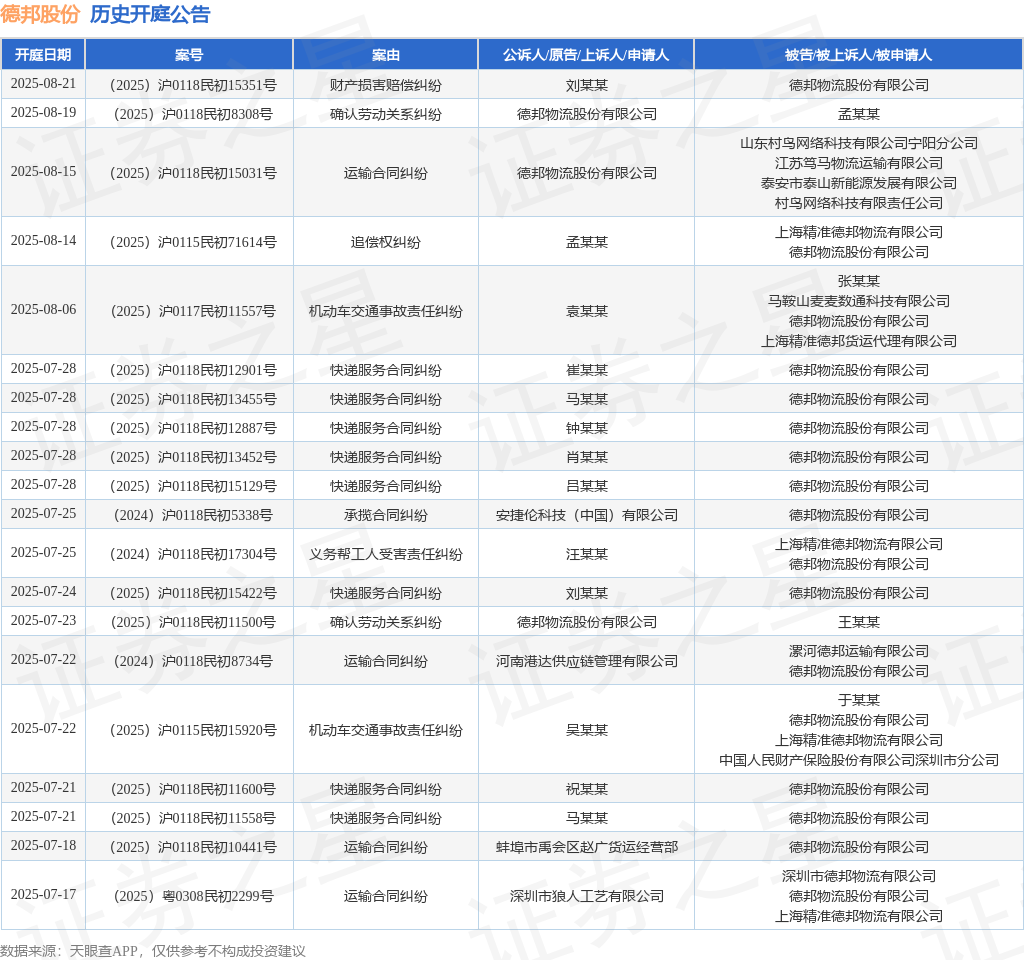Click 深圳市狼人工艺有限公司 cell

[x=586, y=896]
